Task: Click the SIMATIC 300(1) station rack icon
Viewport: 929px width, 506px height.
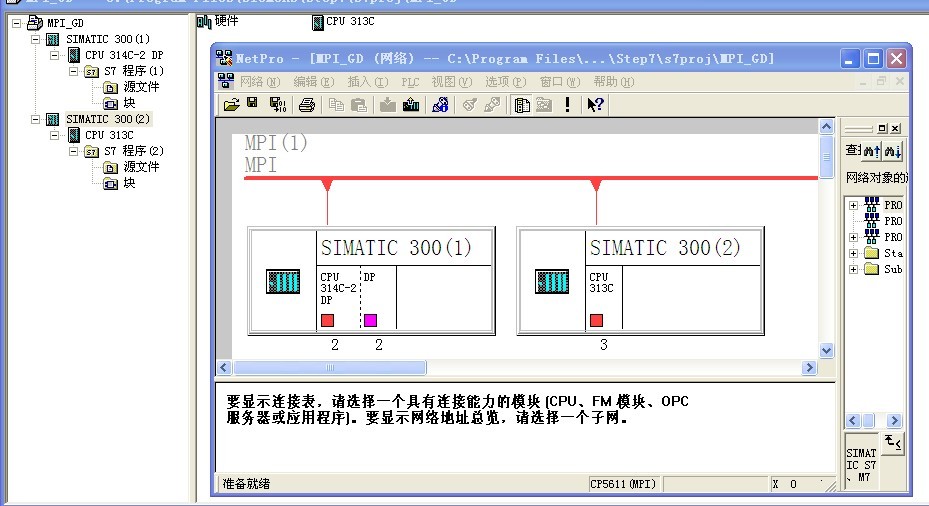Action: tap(283, 282)
